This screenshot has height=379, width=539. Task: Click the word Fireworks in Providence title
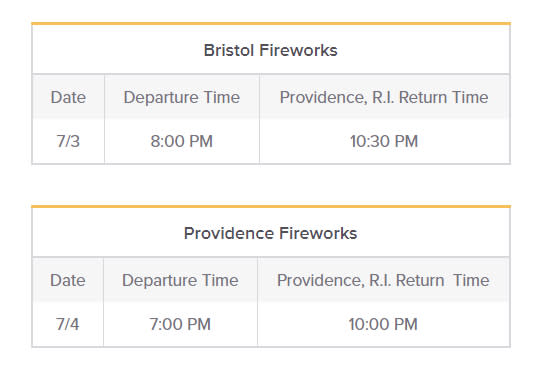click(318, 233)
